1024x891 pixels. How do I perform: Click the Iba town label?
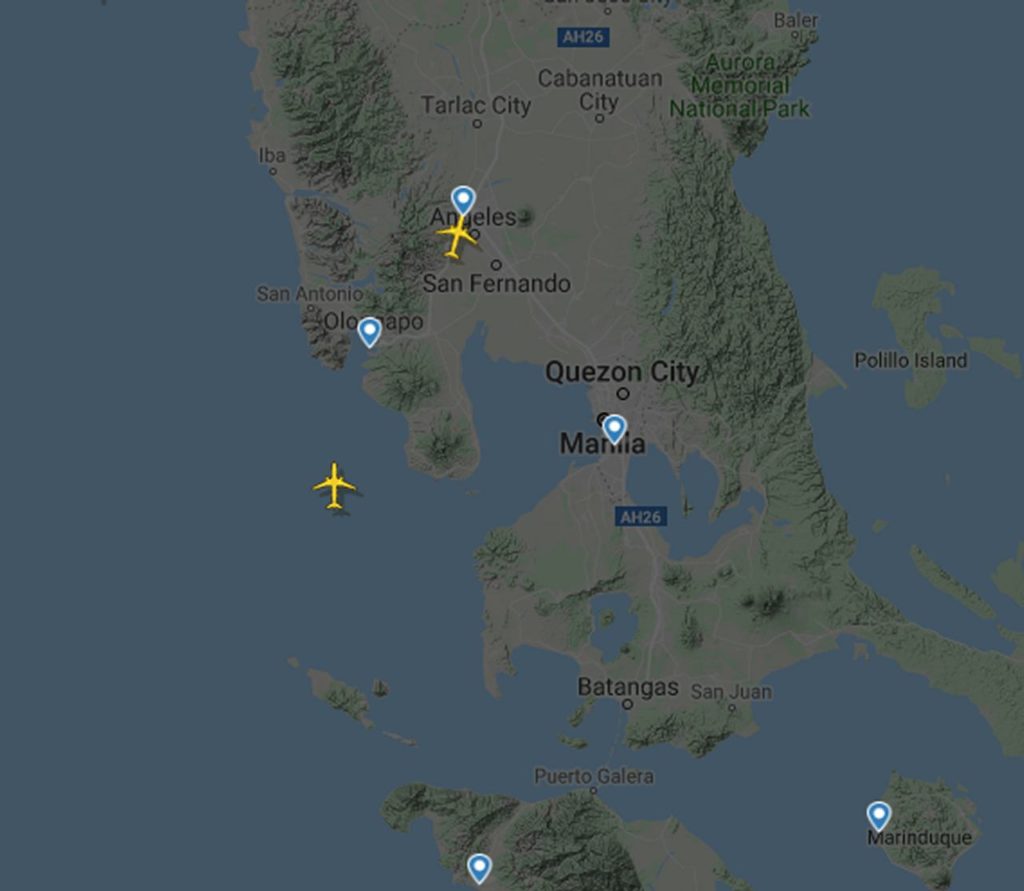pos(272,155)
